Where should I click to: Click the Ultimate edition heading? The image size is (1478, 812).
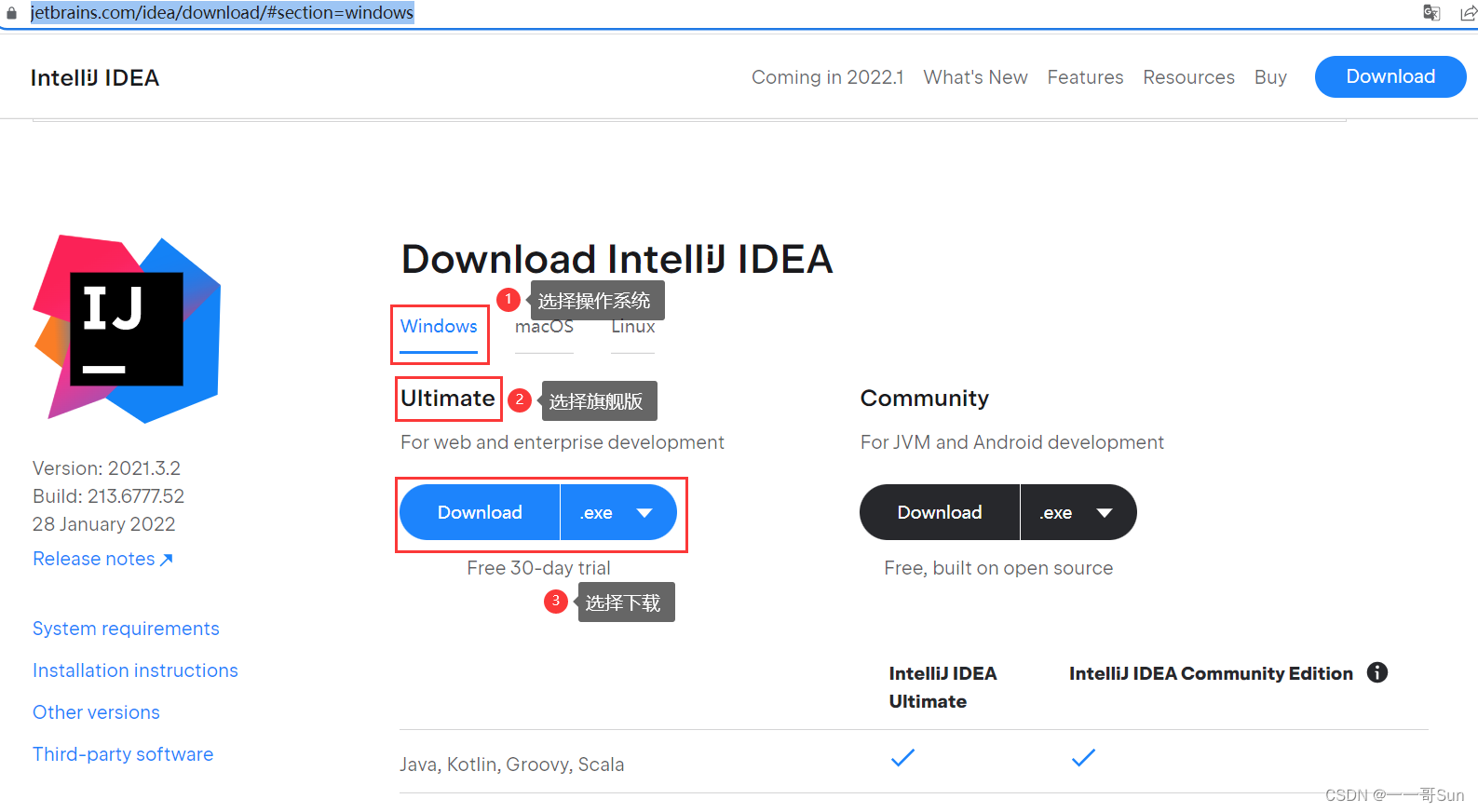point(448,399)
